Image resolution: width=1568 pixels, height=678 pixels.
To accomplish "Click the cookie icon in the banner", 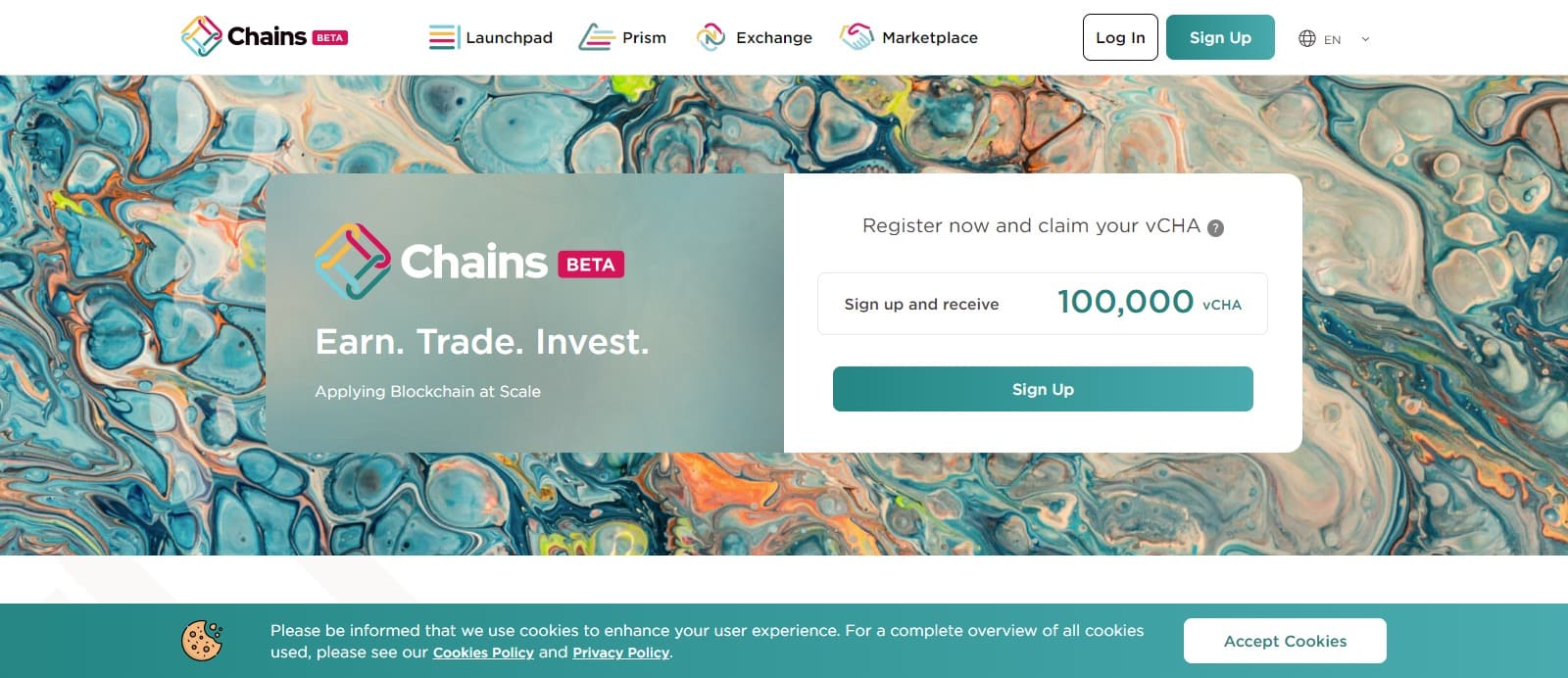I will tap(202, 641).
